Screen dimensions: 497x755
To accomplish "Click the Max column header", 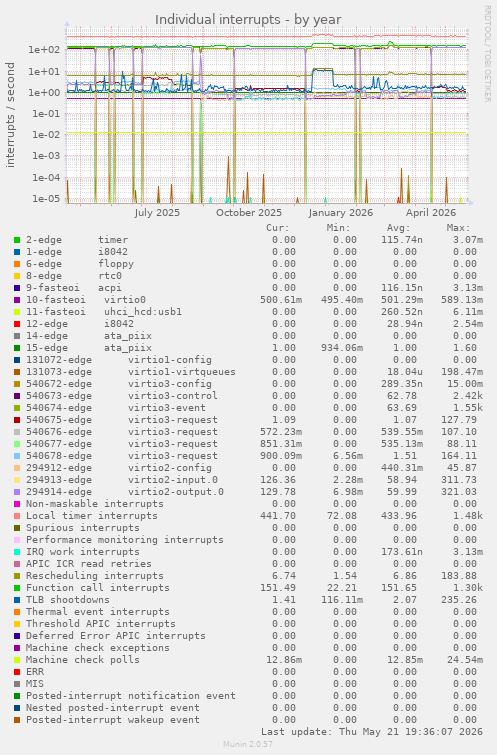I will [x=458, y=228].
